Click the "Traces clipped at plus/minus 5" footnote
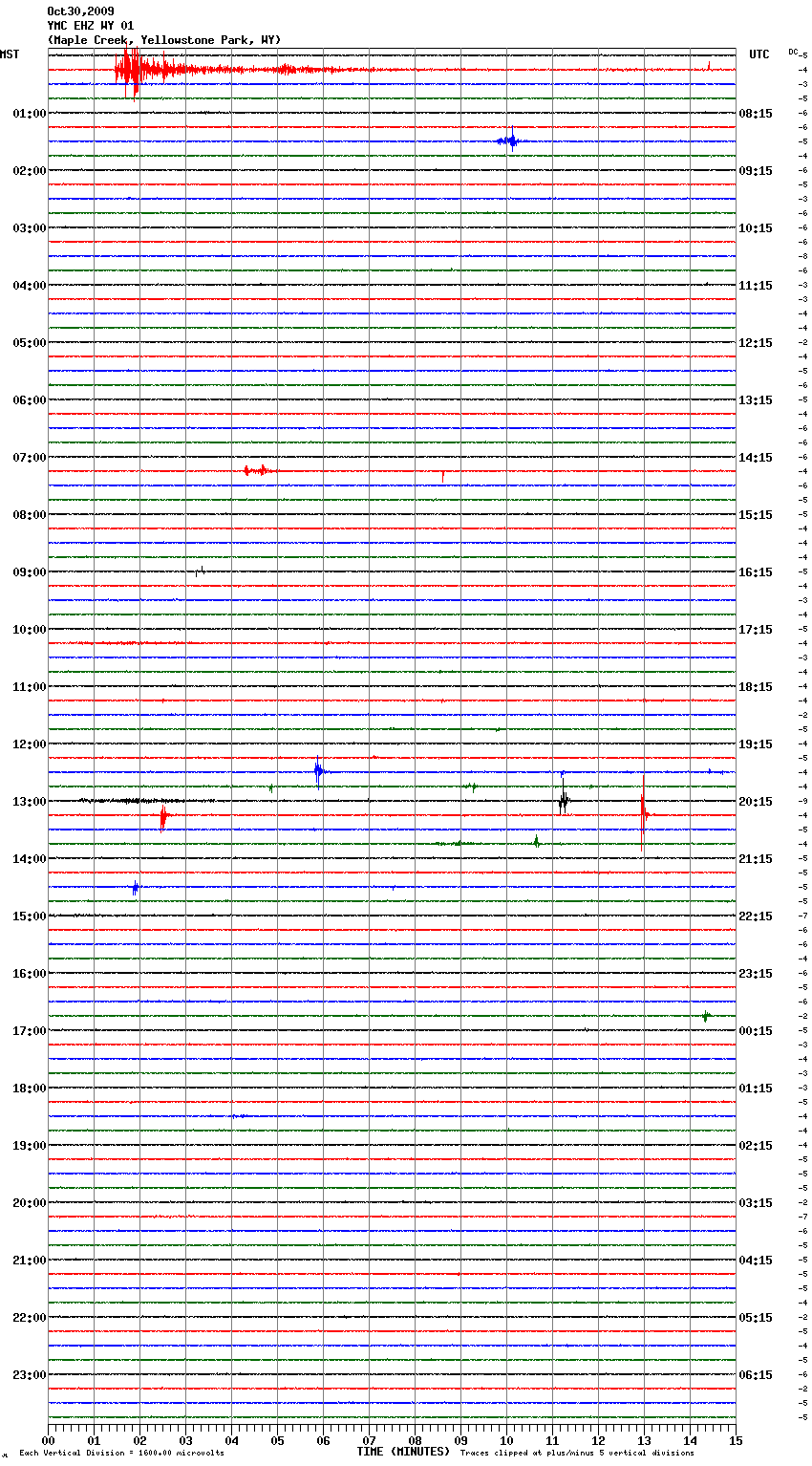 577,1454
